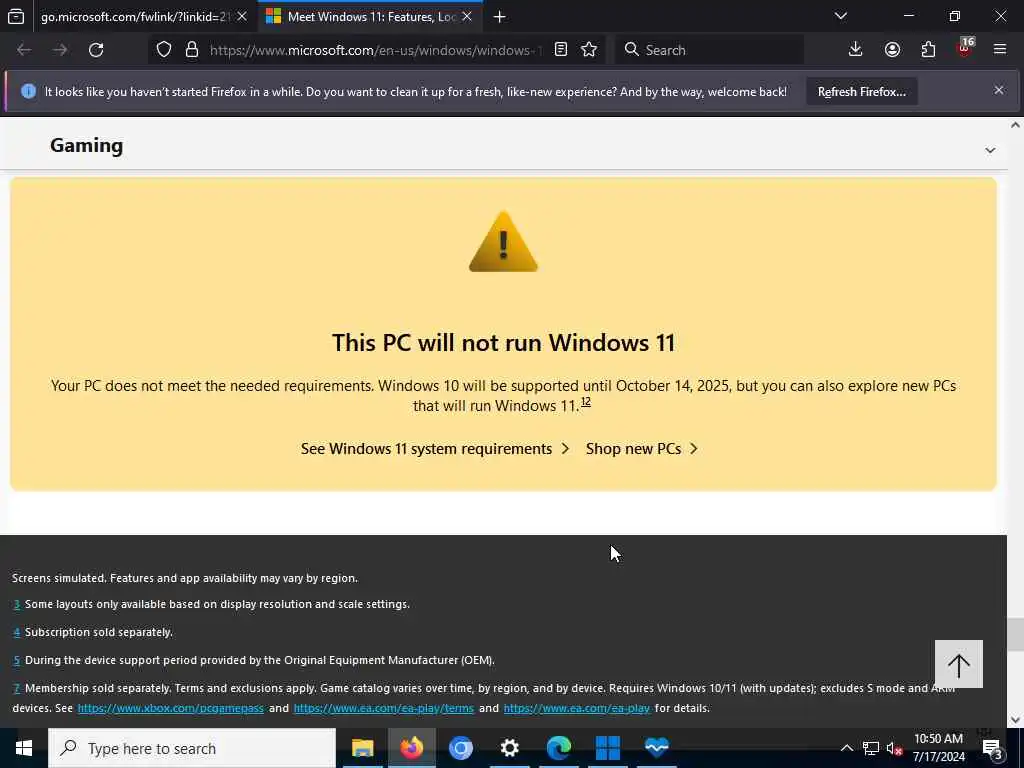This screenshot has height=768, width=1024.
Task: Bookmark this page with the star icon
Action: [588, 50]
